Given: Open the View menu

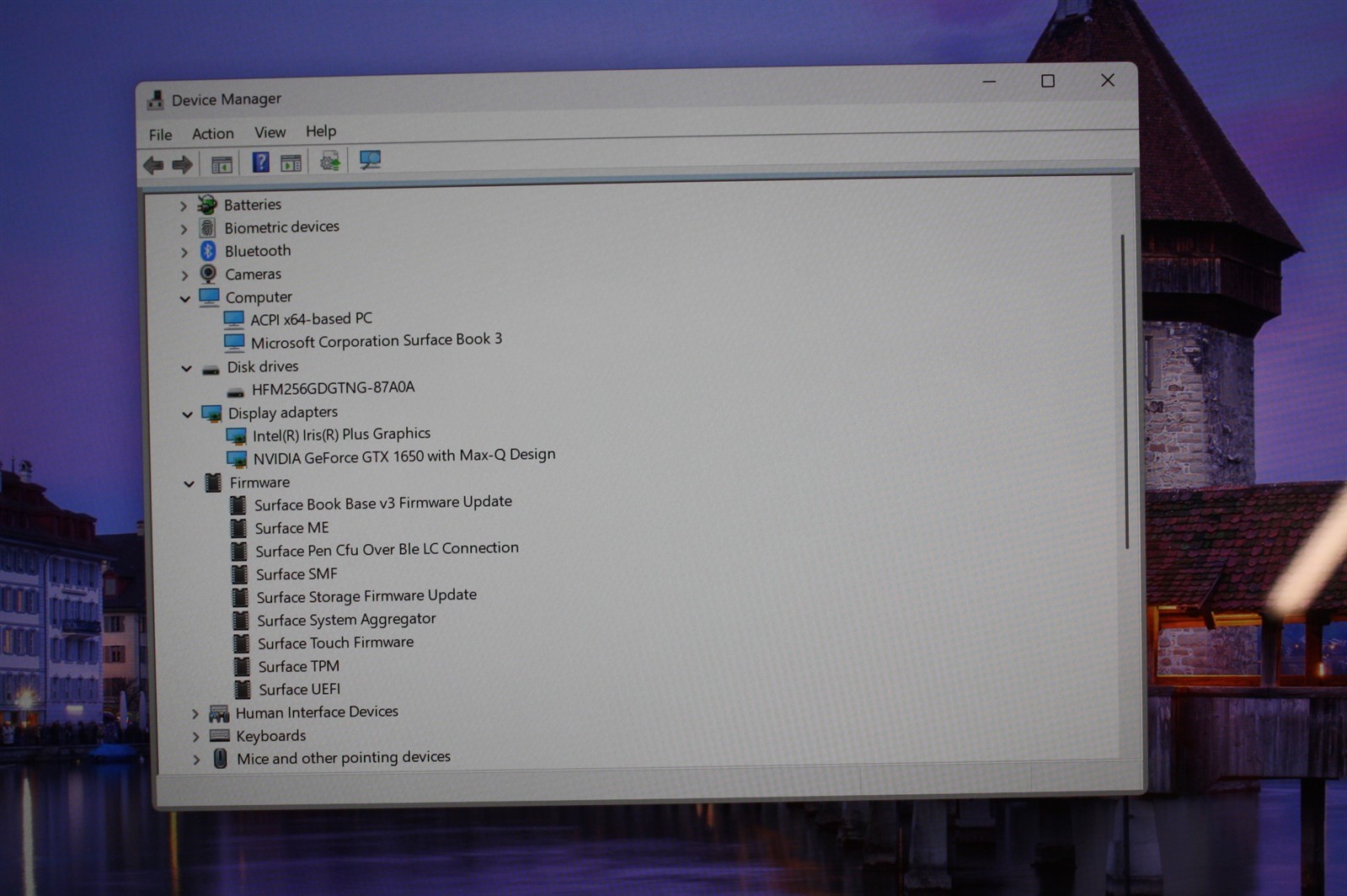Looking at the screenshot, I should [x=270, y=132].
